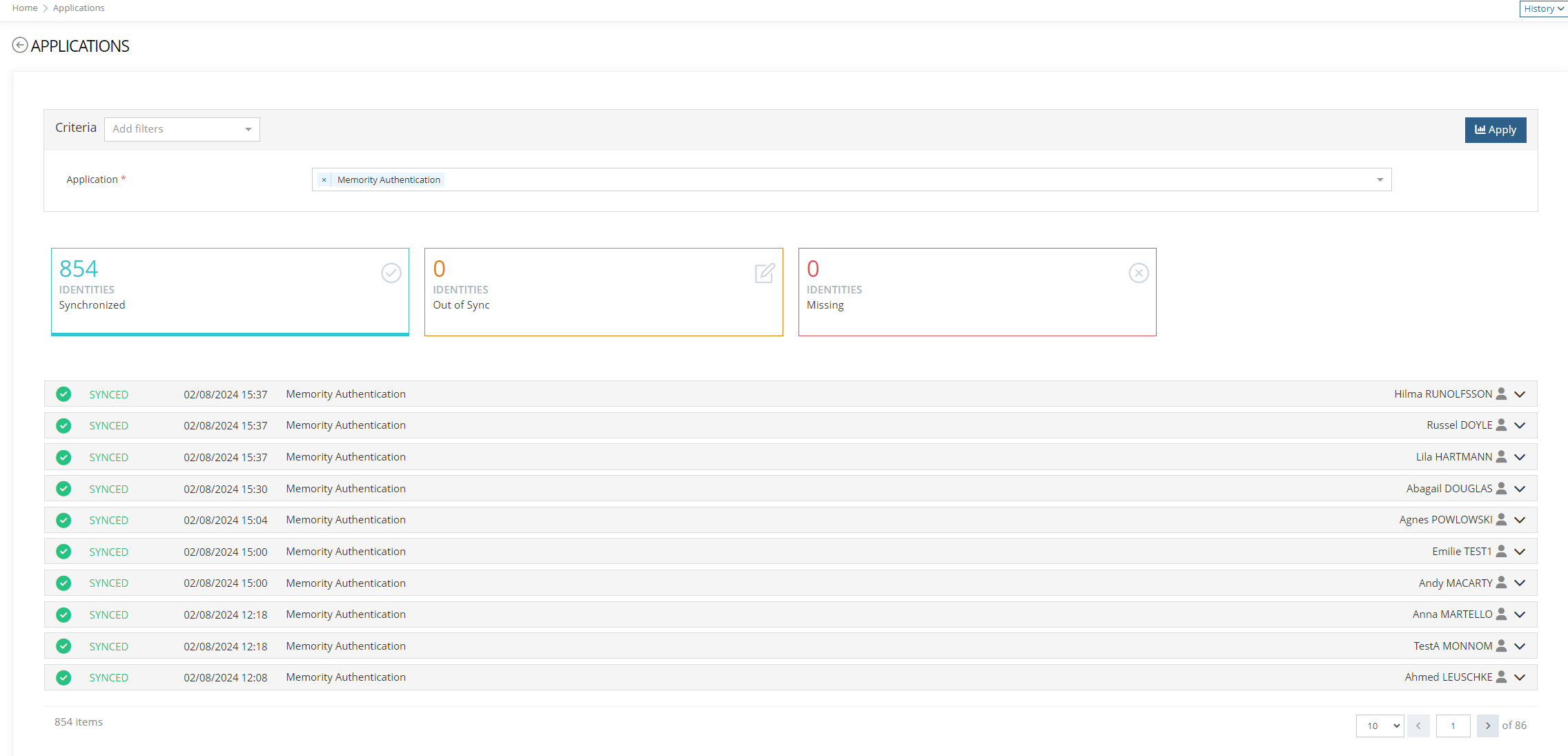Click the X circle icon in Missing card
Screen dimensions: 1568x756
coord(1139,273)
